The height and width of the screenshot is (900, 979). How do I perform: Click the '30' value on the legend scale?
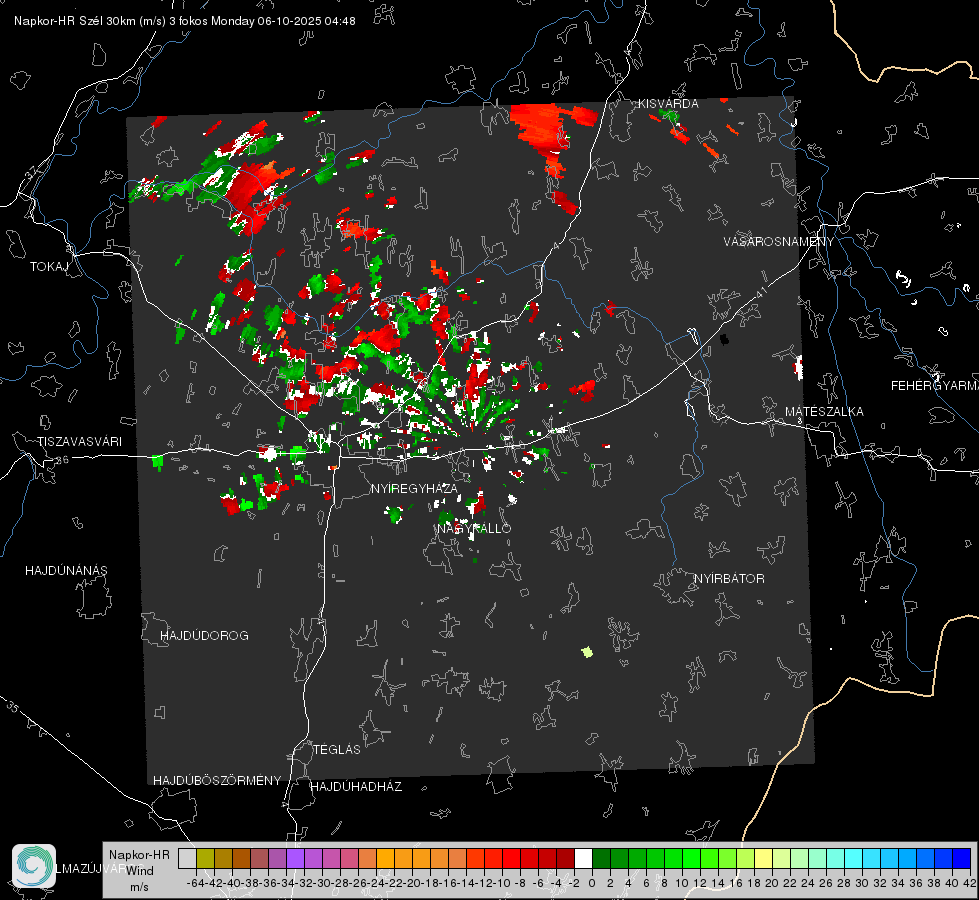862,883
